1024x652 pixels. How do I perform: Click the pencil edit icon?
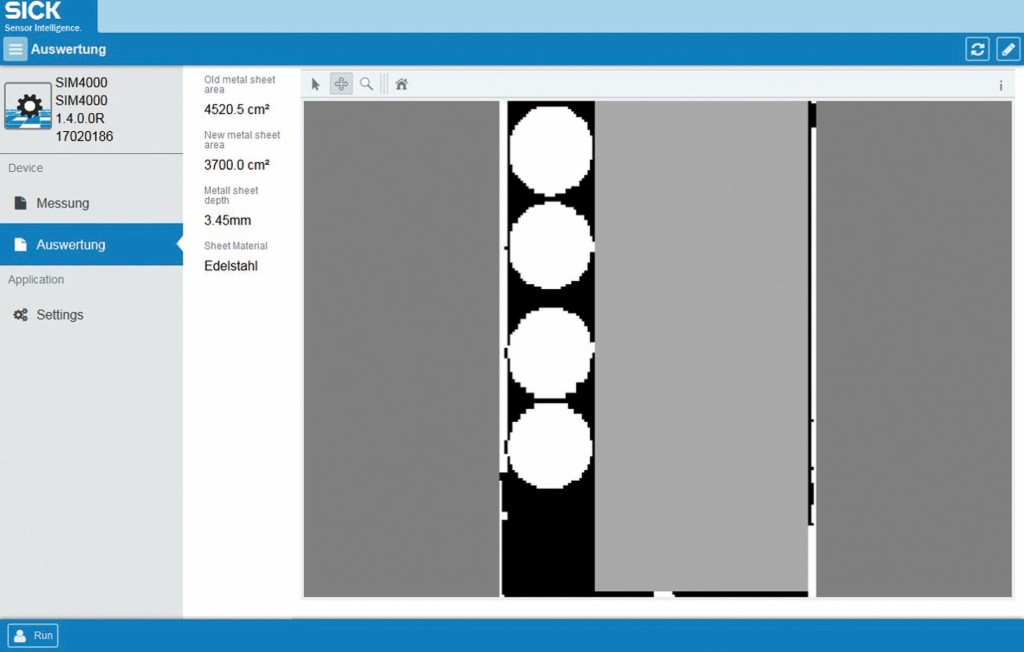point(1007,49)
